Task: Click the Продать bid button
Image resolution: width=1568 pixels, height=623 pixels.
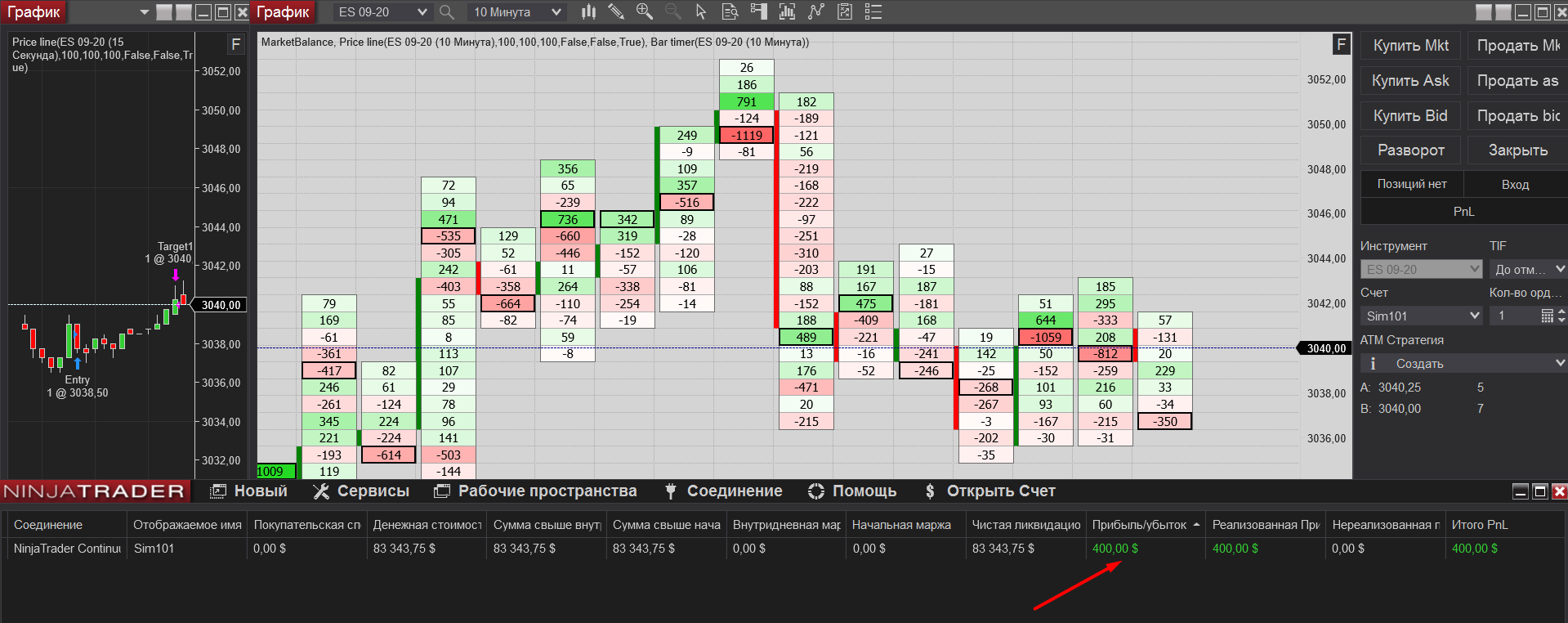Action: pos(1517,116)
